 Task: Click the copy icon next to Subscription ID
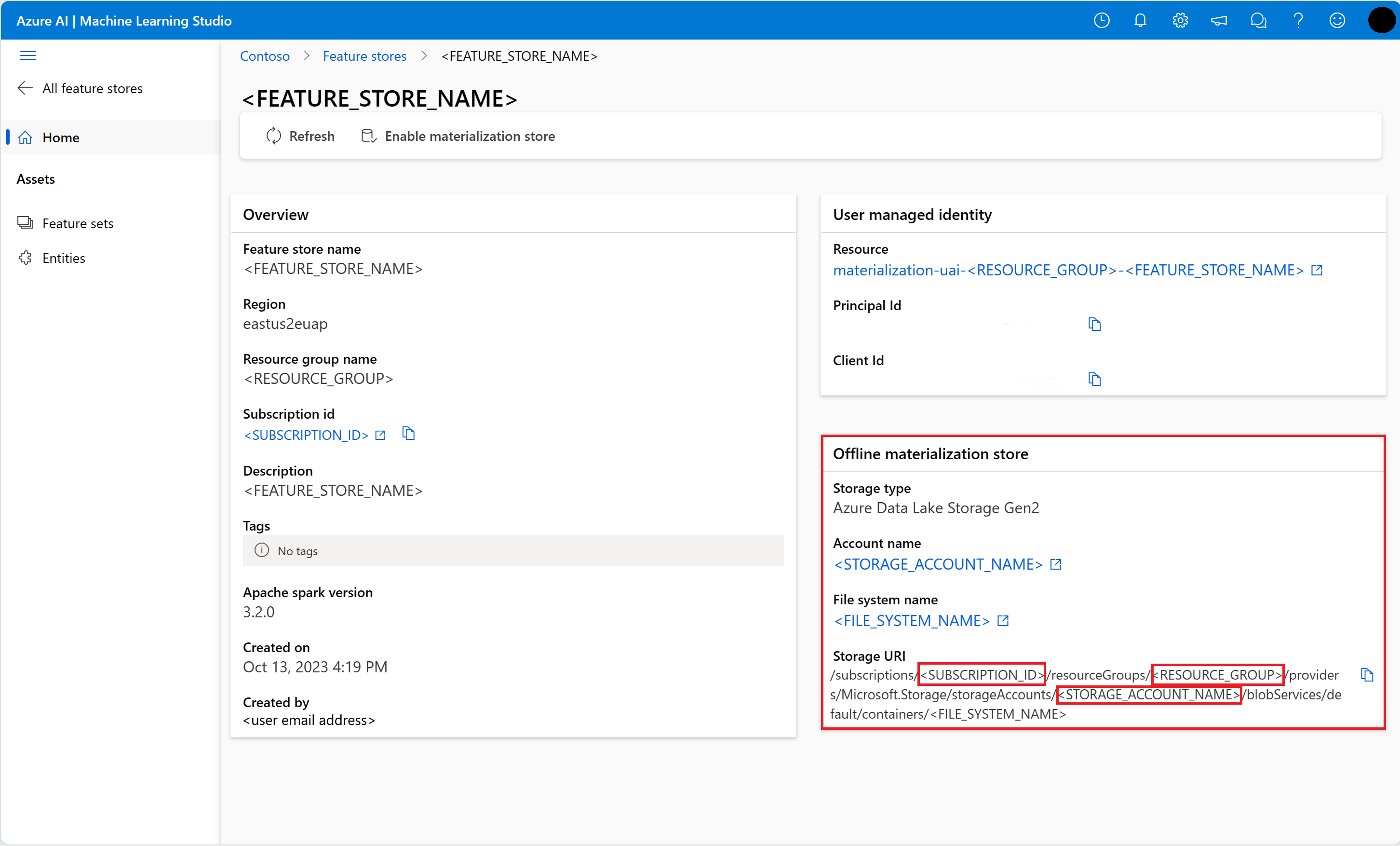pos(408,434)
